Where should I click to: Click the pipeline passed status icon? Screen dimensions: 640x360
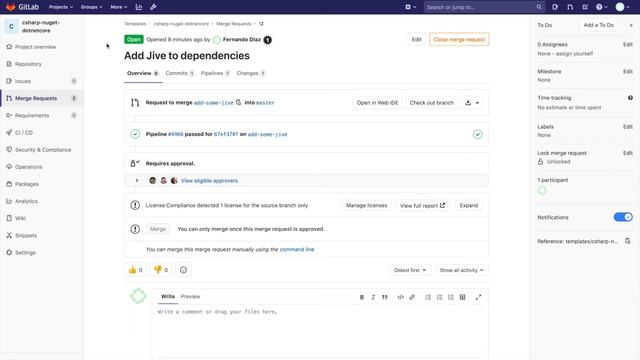(x=135, y=134)
